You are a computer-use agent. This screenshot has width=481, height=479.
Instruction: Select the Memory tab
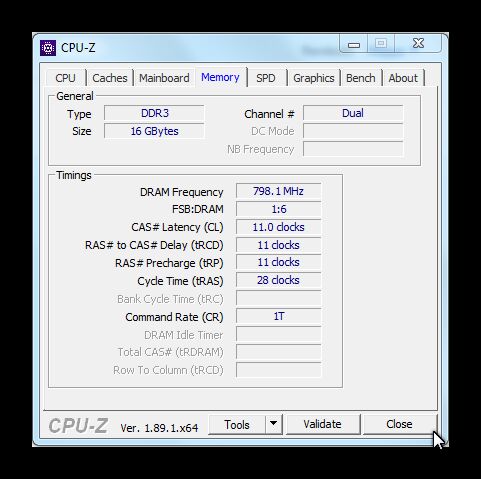[x=220, y=77]
